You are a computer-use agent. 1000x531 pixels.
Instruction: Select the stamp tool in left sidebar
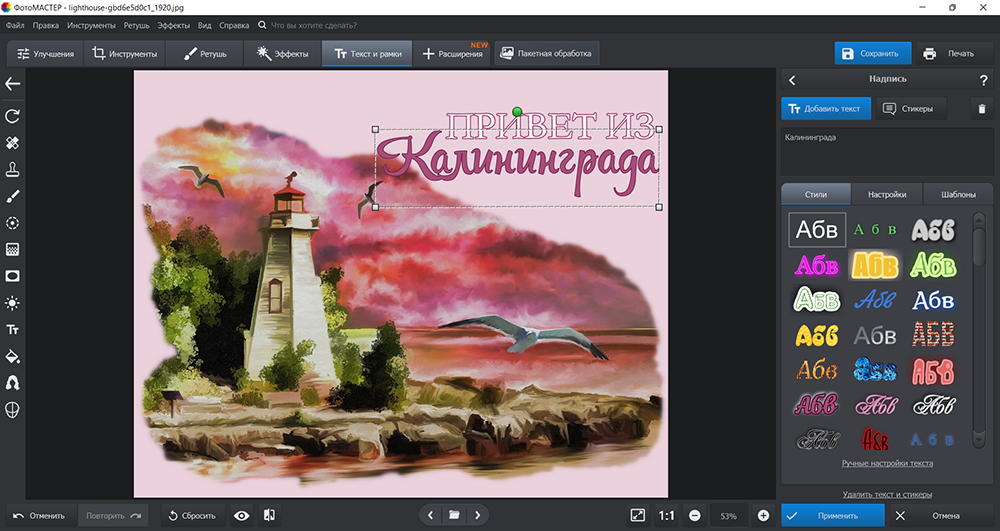(13, 169)
